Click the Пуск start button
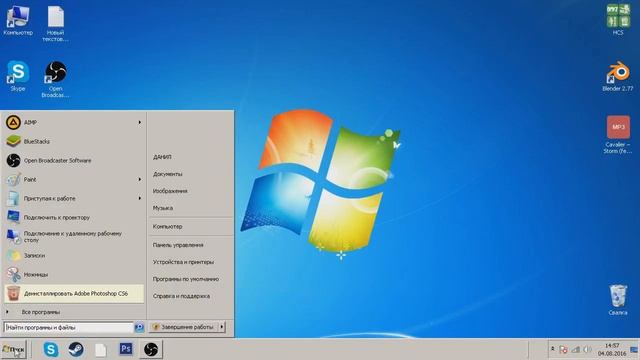The width and height of the screenshot is (640, 360). point(13,350)
